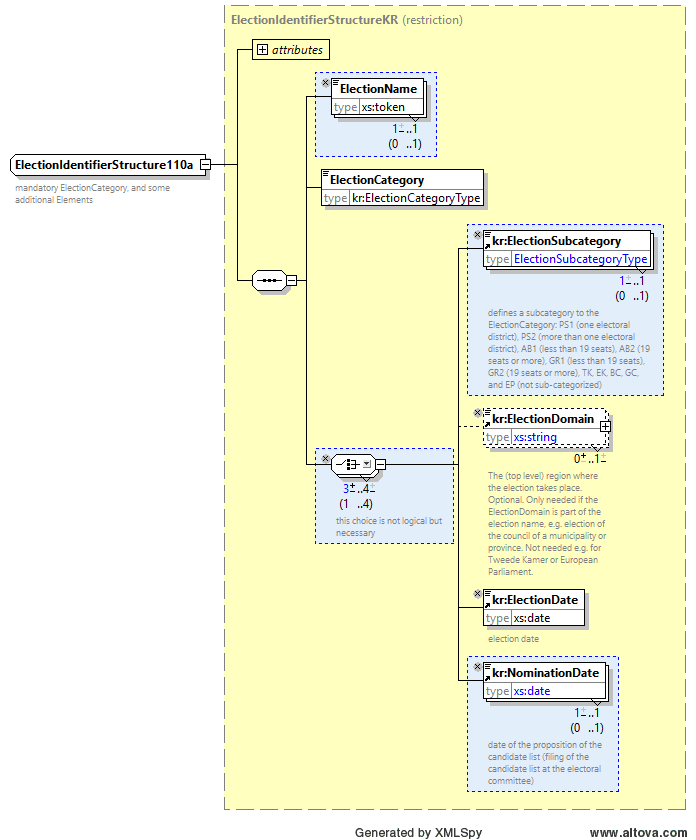Click 'The (top level) region' annotation text
Screen dimensions: 696x840
[547, 524]
